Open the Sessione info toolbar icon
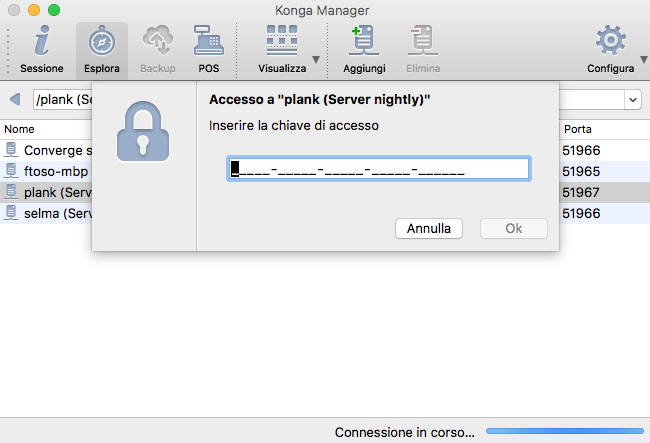 click(42, 41)
